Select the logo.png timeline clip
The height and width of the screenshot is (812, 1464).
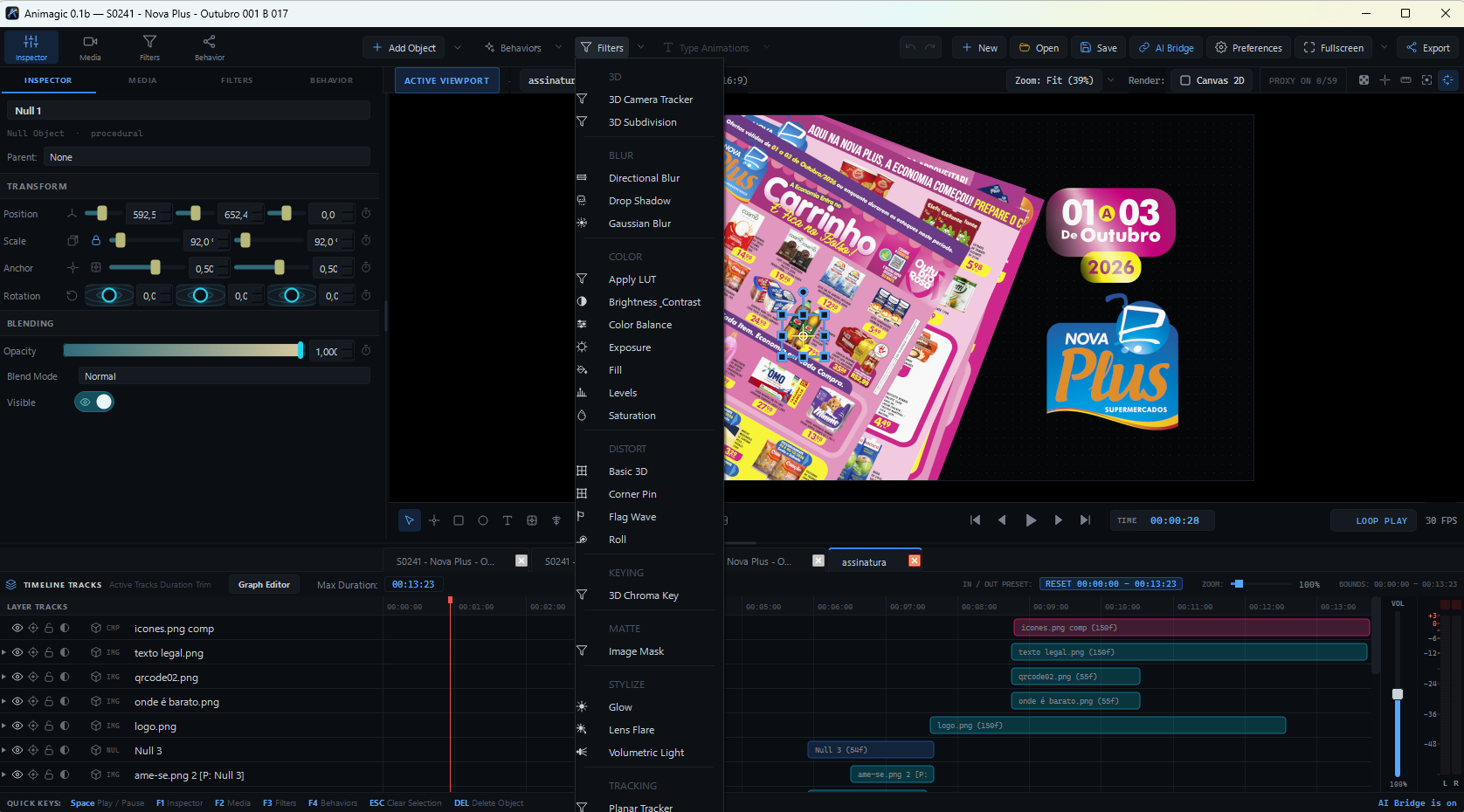pyautogui.click(x=1108, y=726)
